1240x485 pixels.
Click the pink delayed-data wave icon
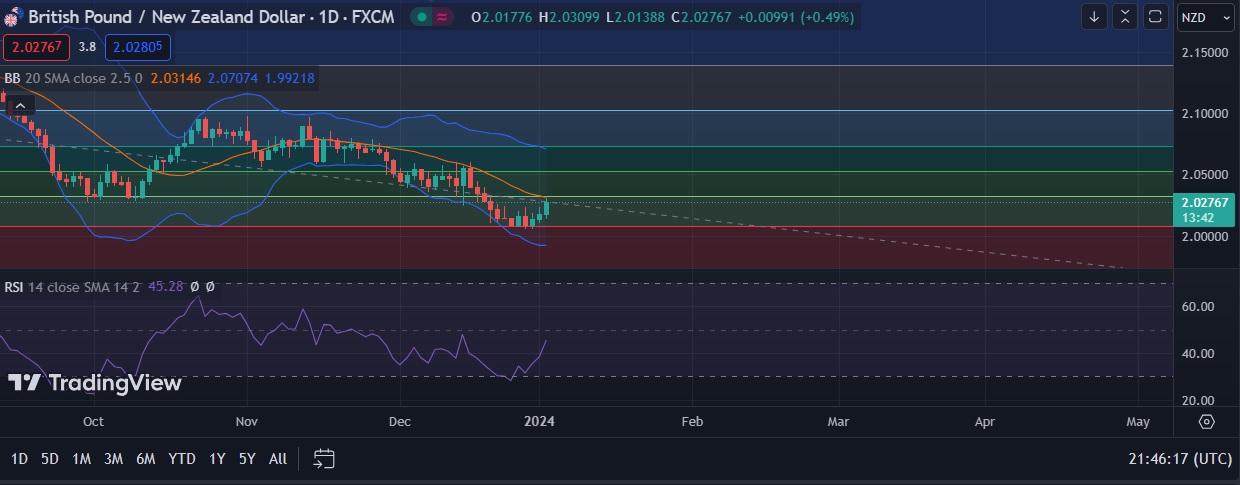tap(443, 17)
